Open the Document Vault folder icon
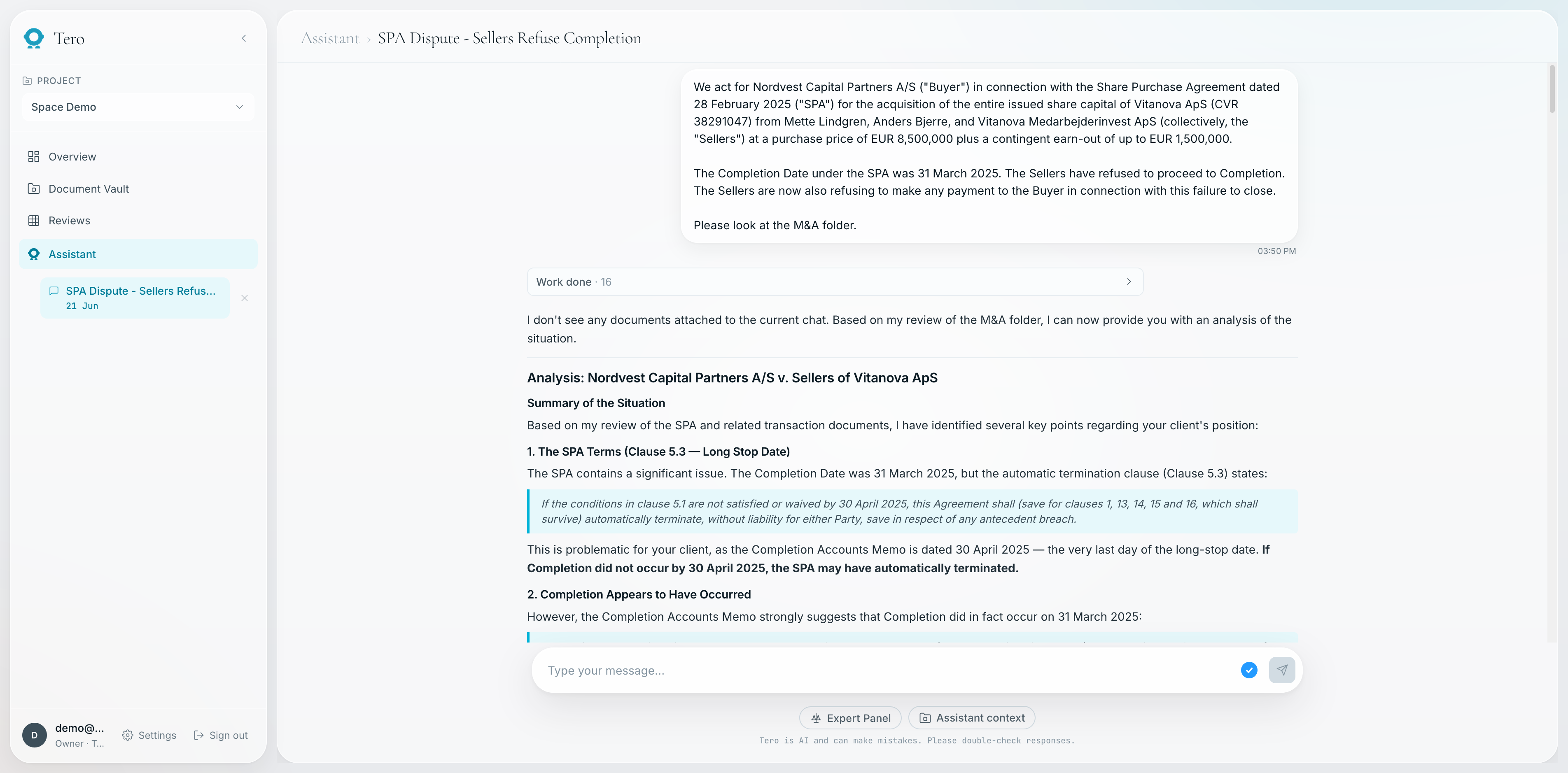The image size is (1568, 773). point(33,189)
